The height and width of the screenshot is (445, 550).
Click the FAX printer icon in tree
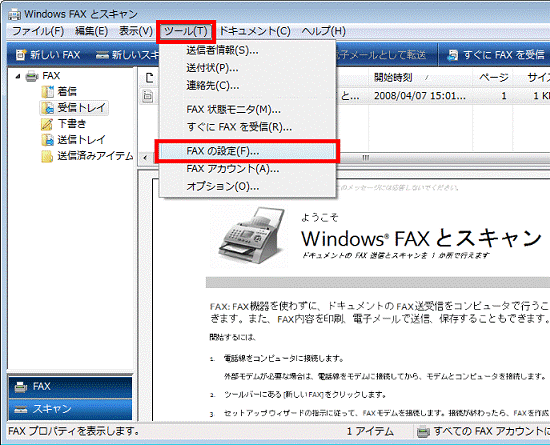point(32,76)
